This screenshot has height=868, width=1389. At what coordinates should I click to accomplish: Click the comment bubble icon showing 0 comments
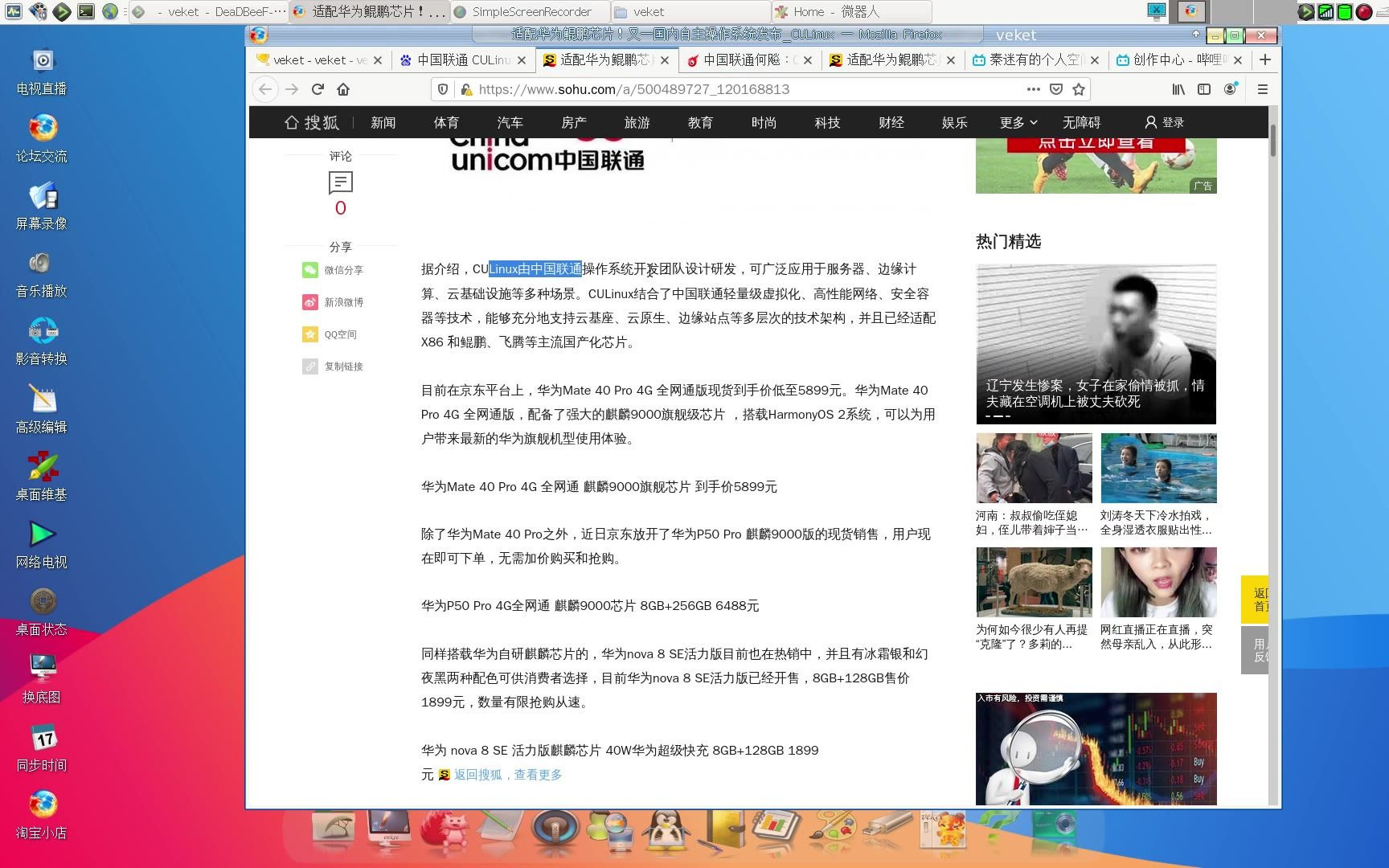[340, 182]
